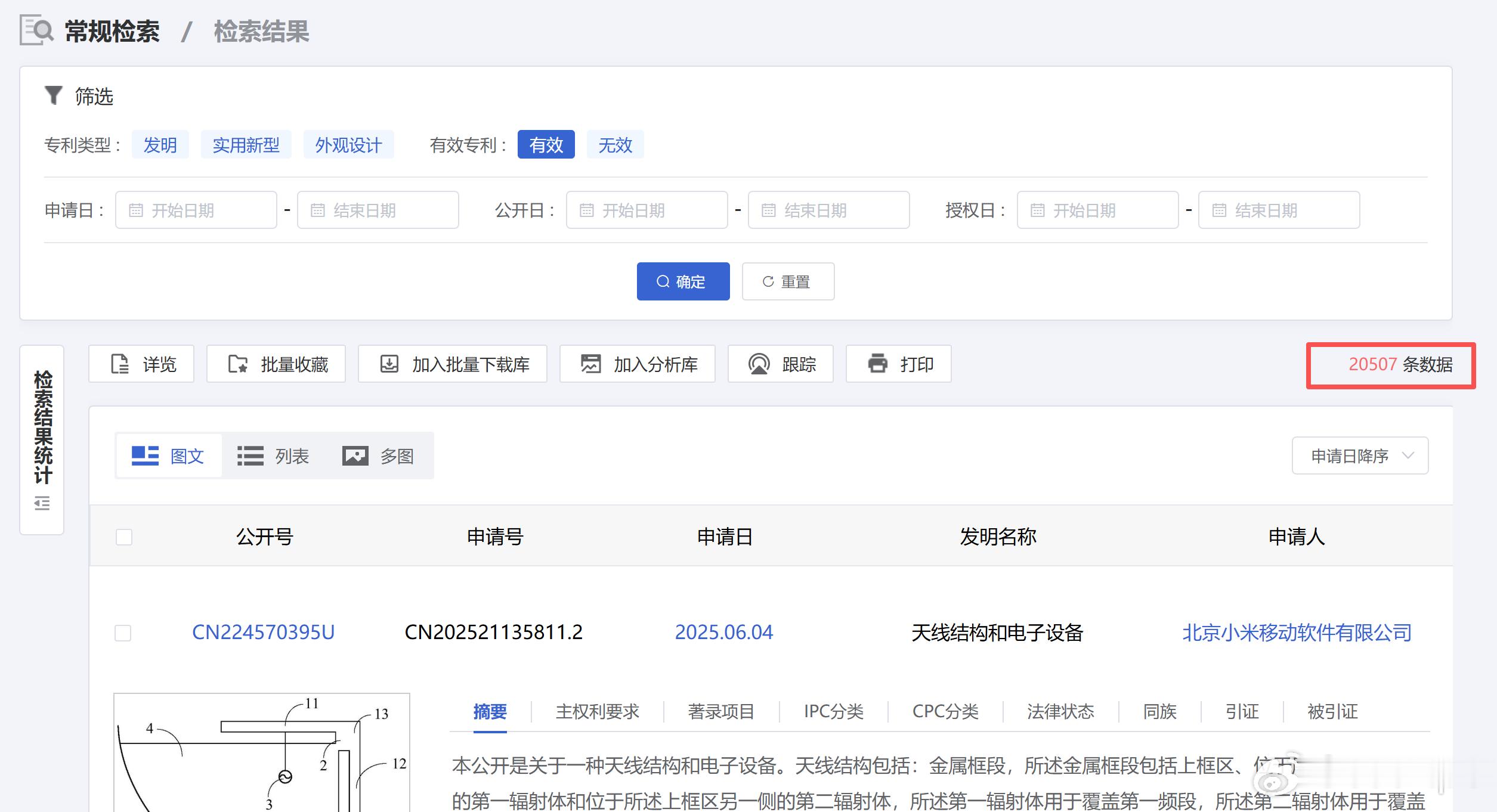This screenshot has width=1497, height=812.
Task: Open the patent drawing thumbnail
Action: (262, 752)
